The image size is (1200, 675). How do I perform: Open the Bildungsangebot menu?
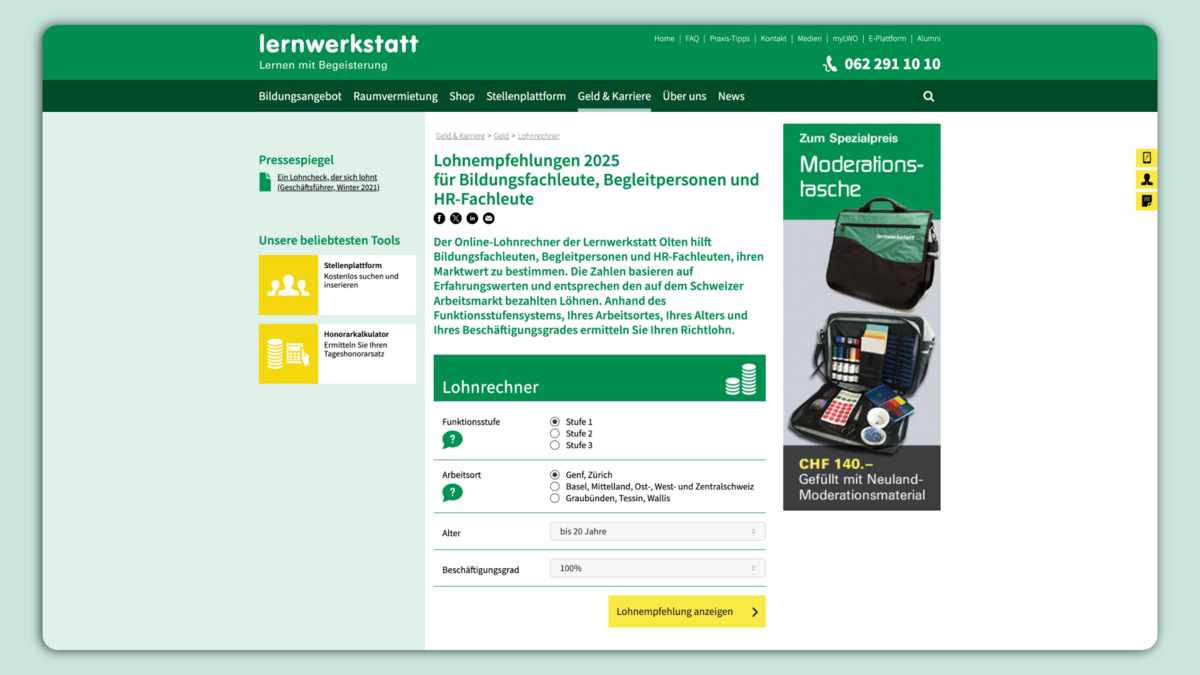[x=300, y=97]
